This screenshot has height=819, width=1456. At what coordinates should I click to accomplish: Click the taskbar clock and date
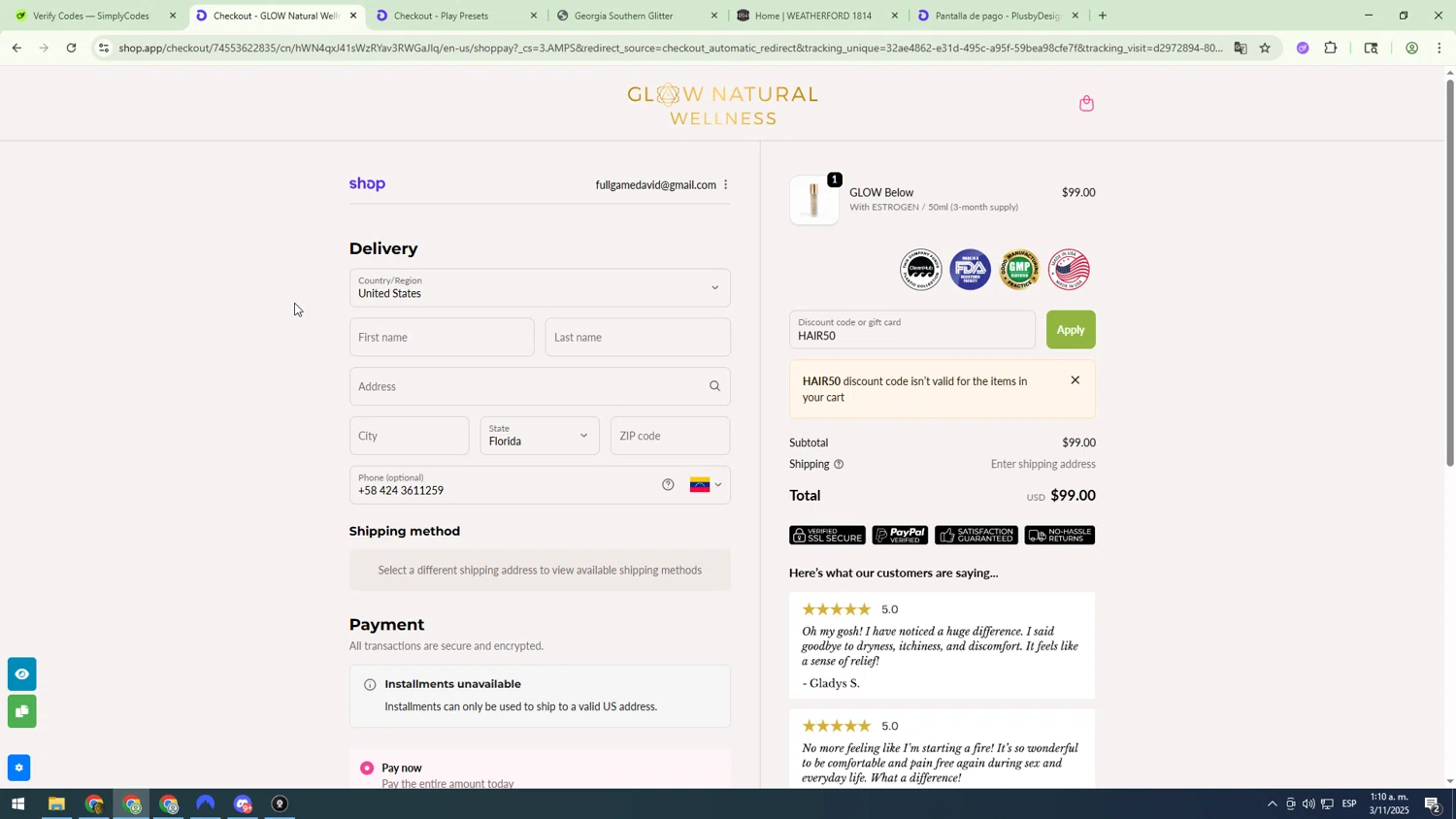coord(1388,803)
